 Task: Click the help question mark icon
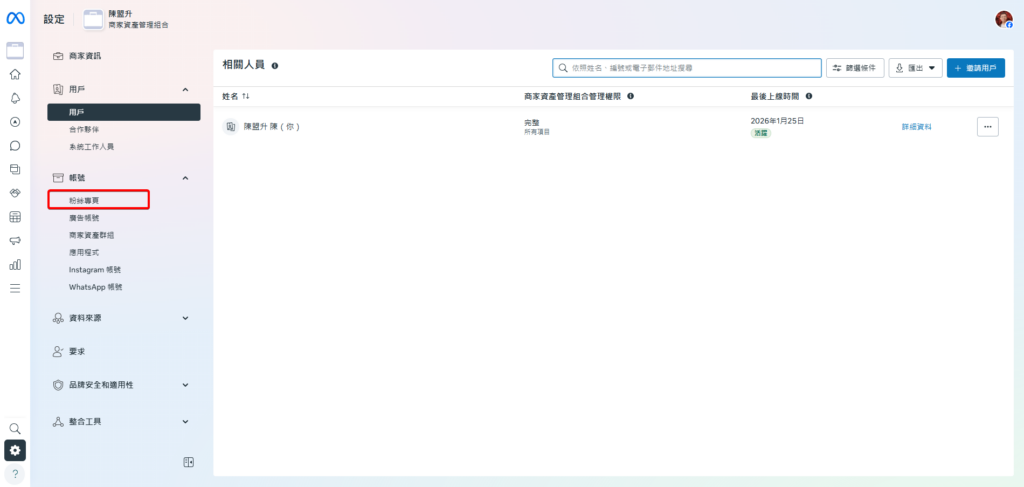pos(15,474)
